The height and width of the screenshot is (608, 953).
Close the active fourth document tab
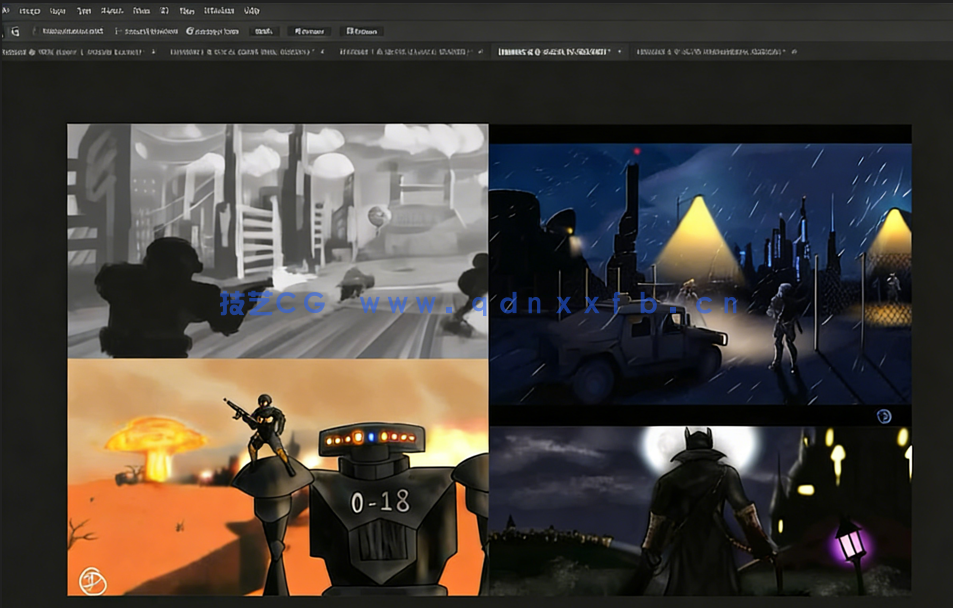pos(620,51)
